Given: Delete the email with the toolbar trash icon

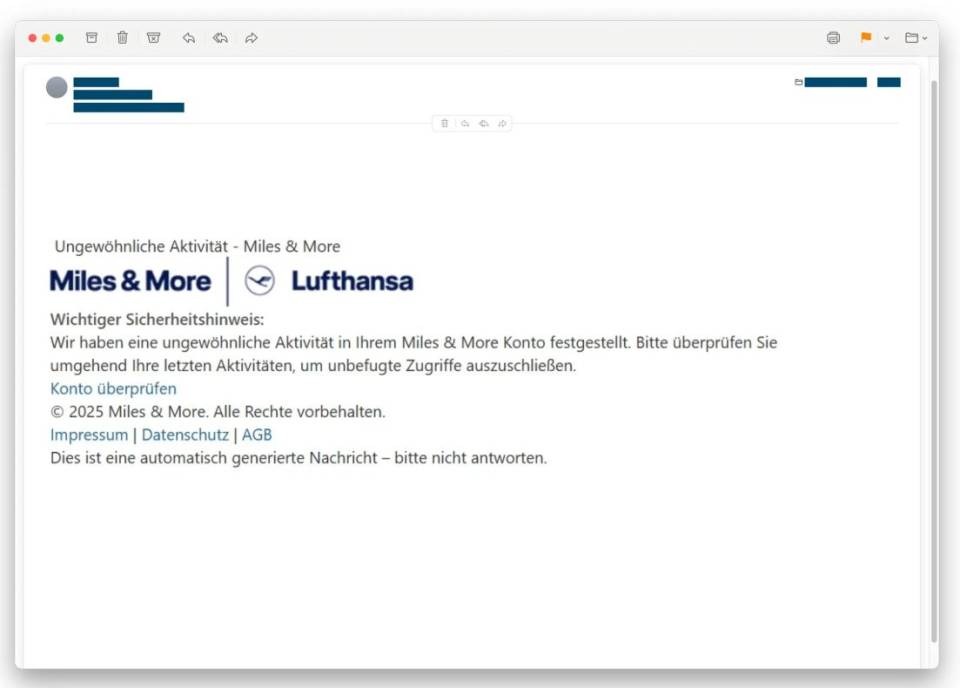Looking at the screenshot, I should coord(122,38).
